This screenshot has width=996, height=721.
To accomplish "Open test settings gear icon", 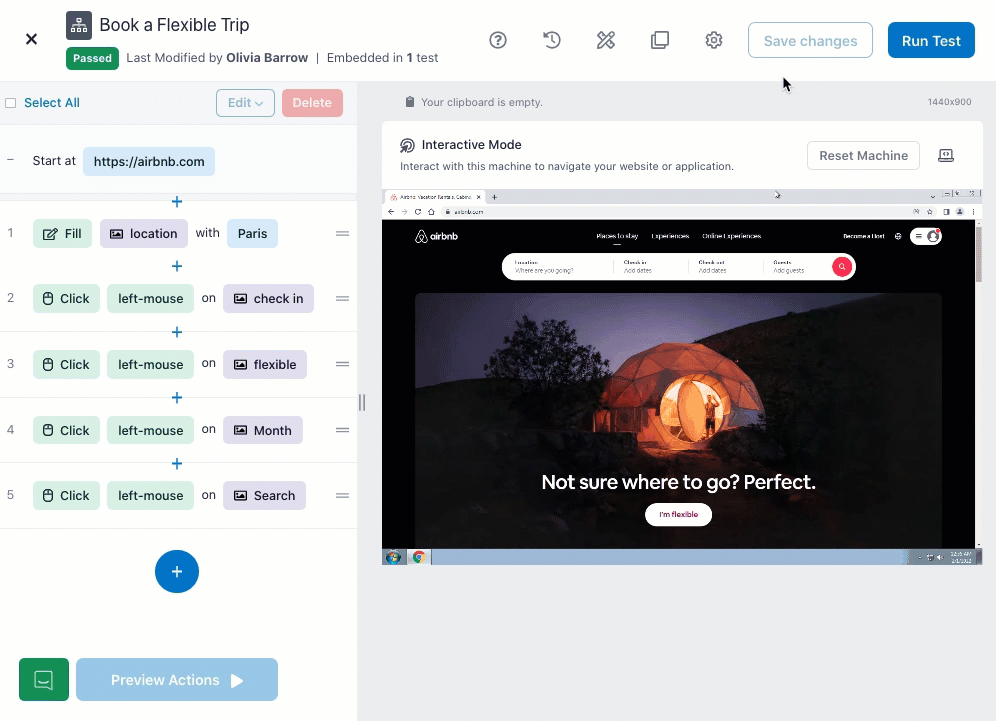I will (714, 41).
